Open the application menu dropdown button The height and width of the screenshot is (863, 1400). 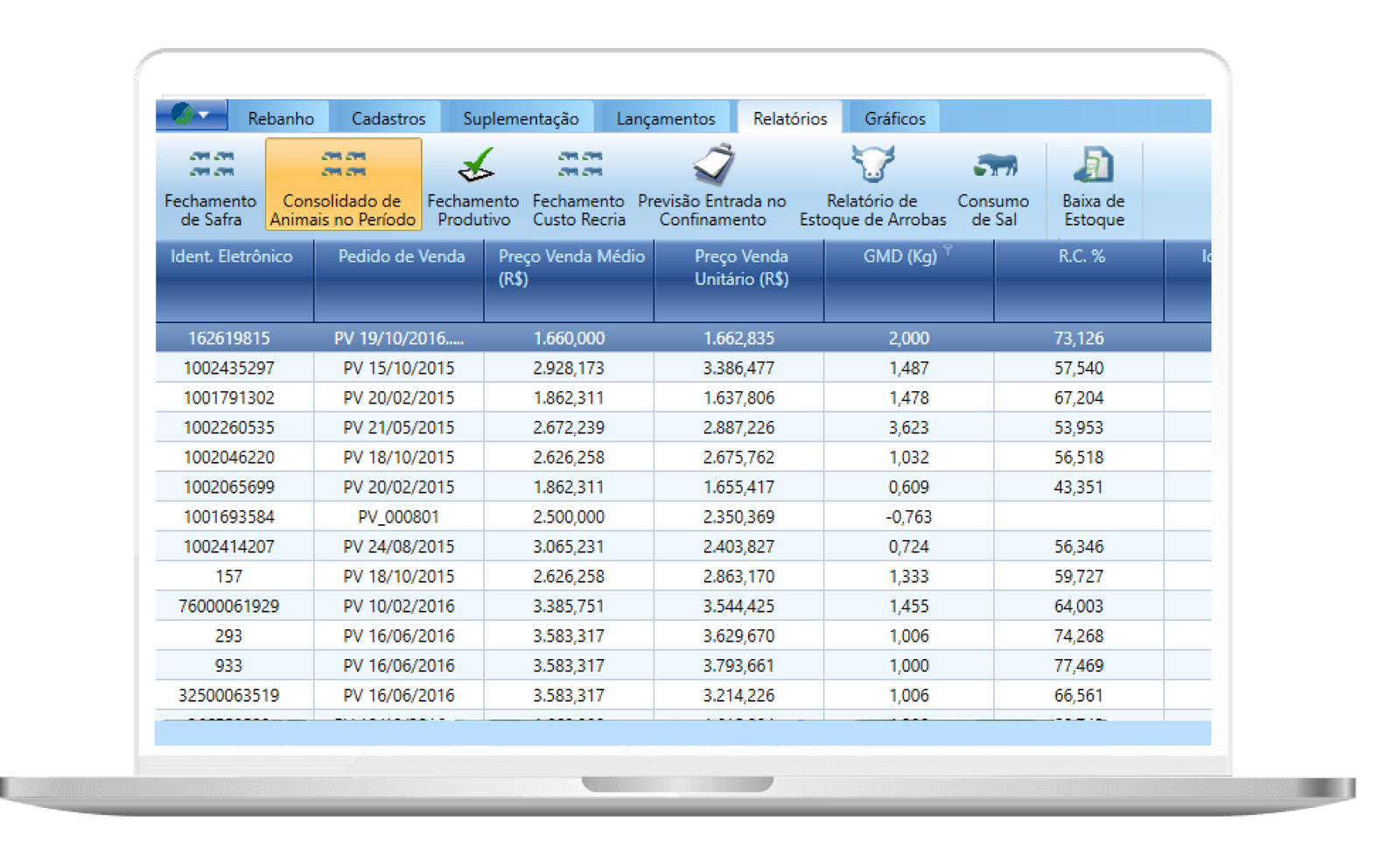192,115
